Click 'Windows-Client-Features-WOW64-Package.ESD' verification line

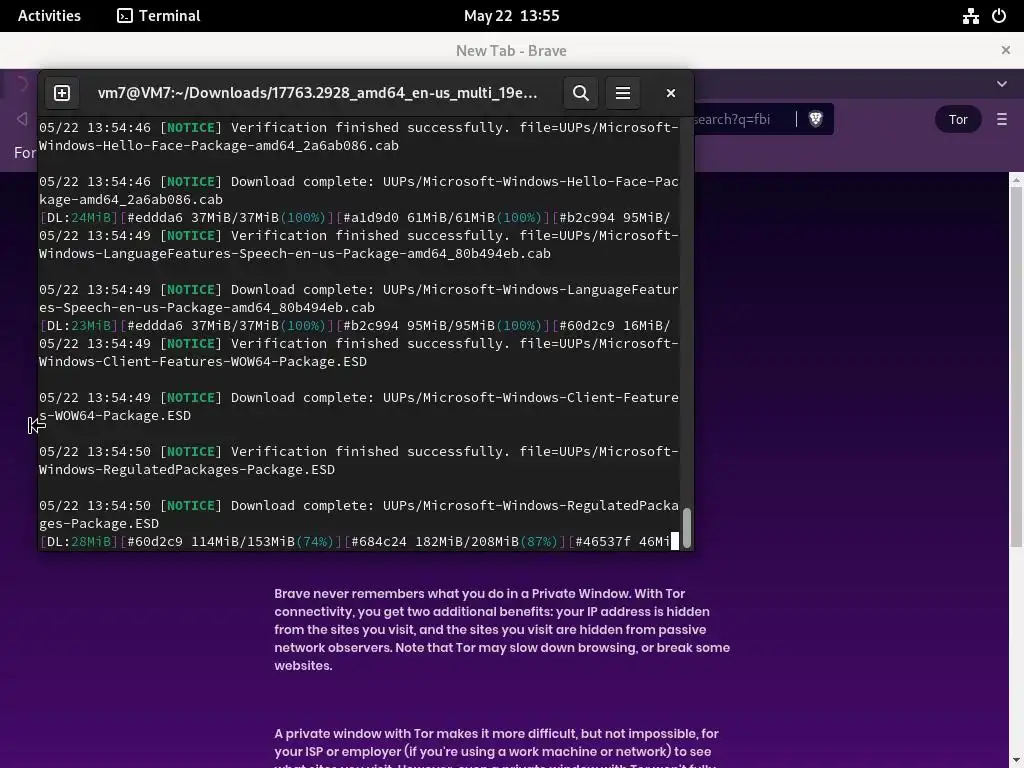(203, 361)
